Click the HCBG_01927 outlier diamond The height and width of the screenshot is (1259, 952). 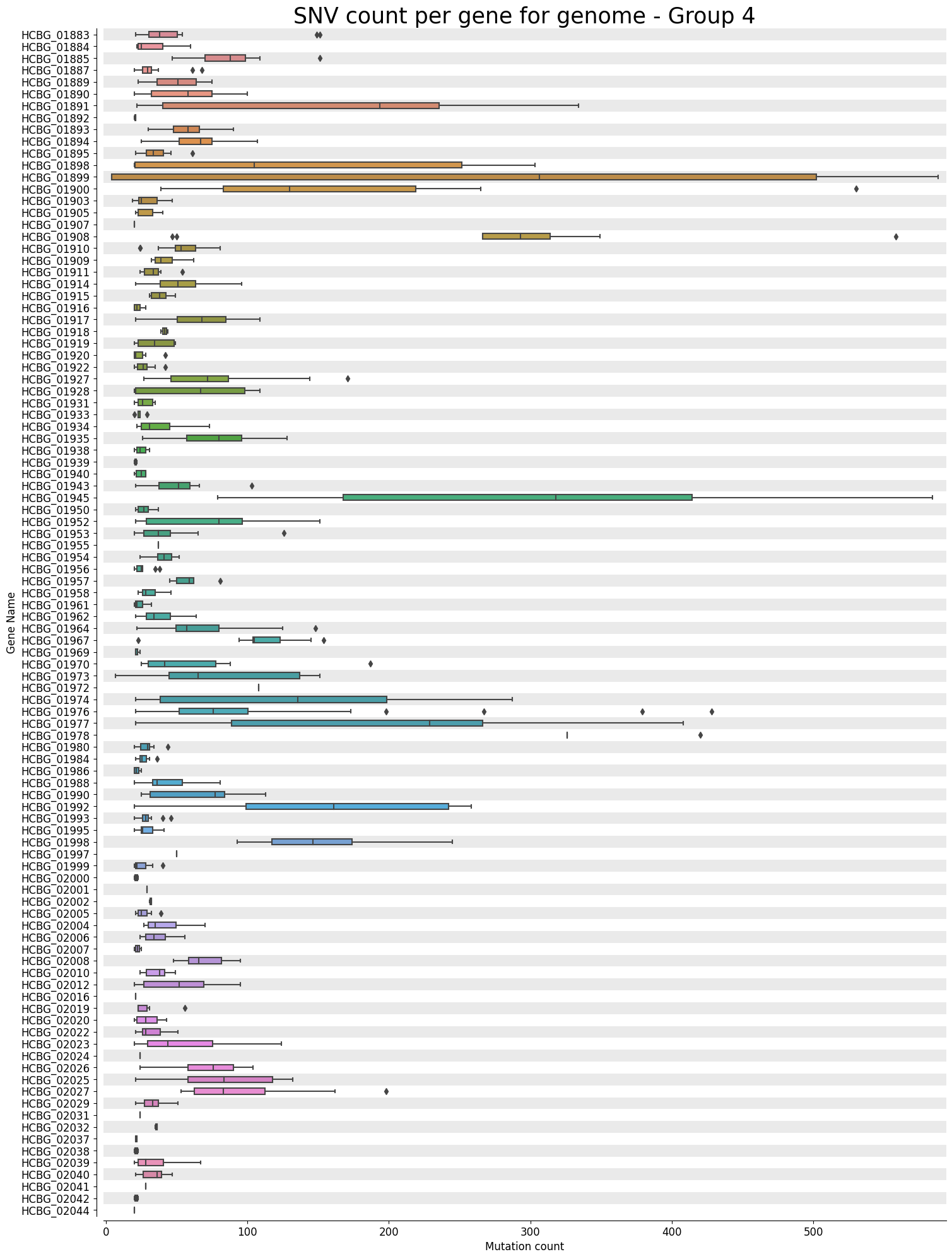pos(348,378)
